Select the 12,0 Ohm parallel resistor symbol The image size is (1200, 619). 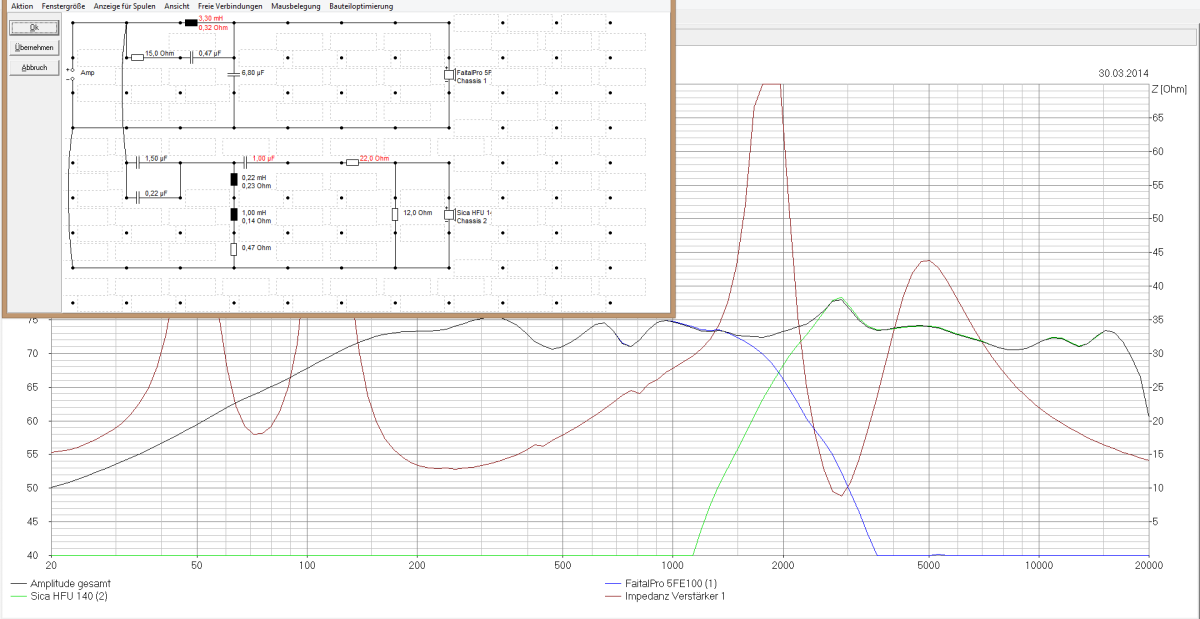coord(395,214)
